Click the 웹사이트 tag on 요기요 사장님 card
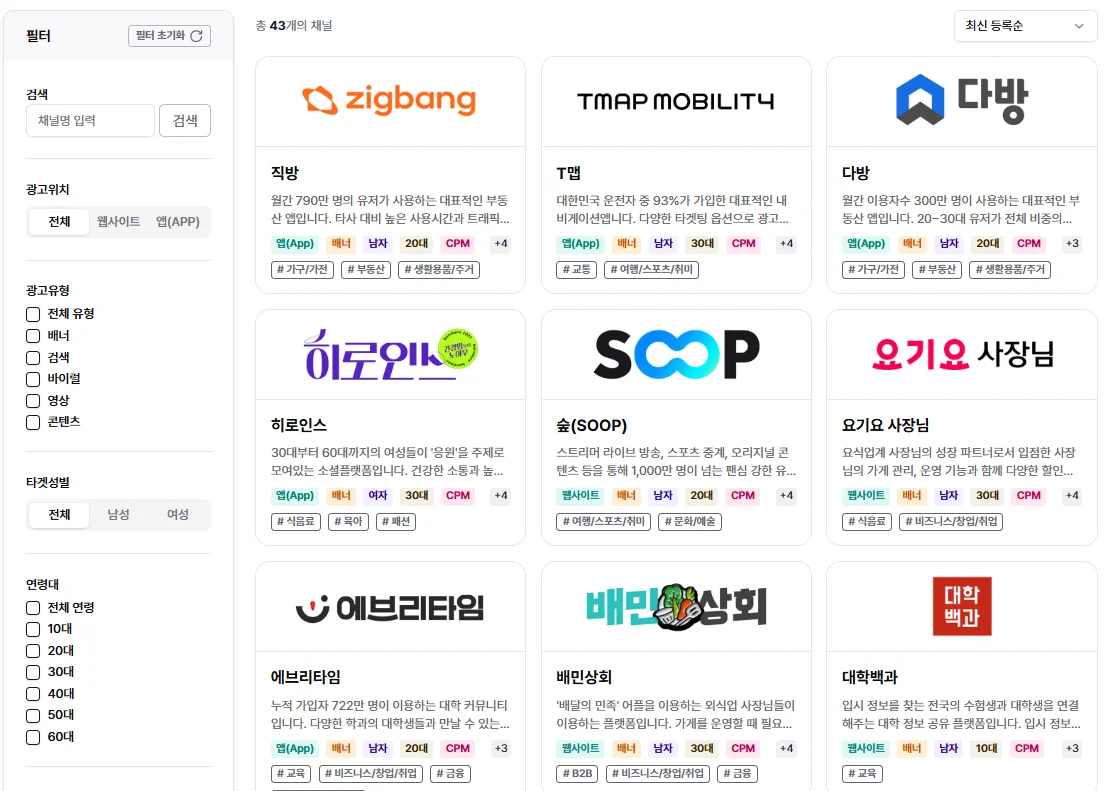This screenshot has width=1104, height=791. coord(866,496)
